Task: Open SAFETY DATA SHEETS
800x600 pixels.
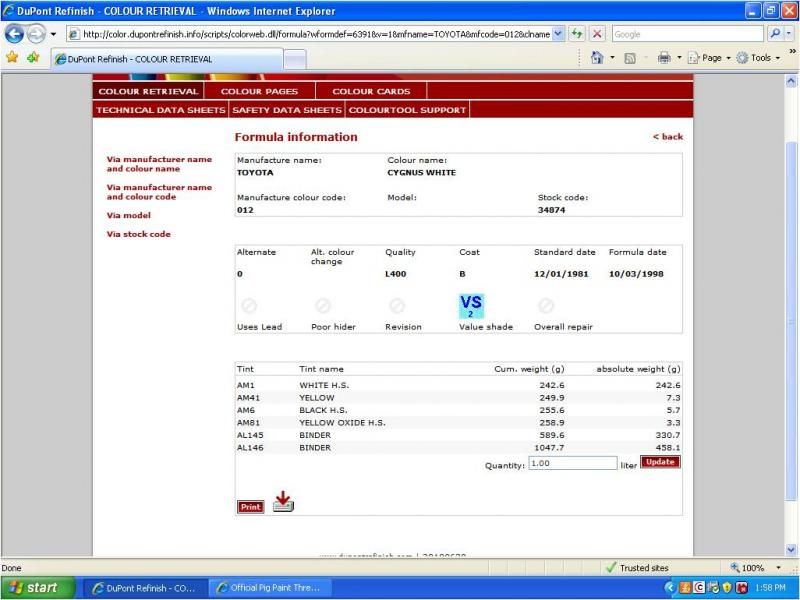Action: [287, 110]
